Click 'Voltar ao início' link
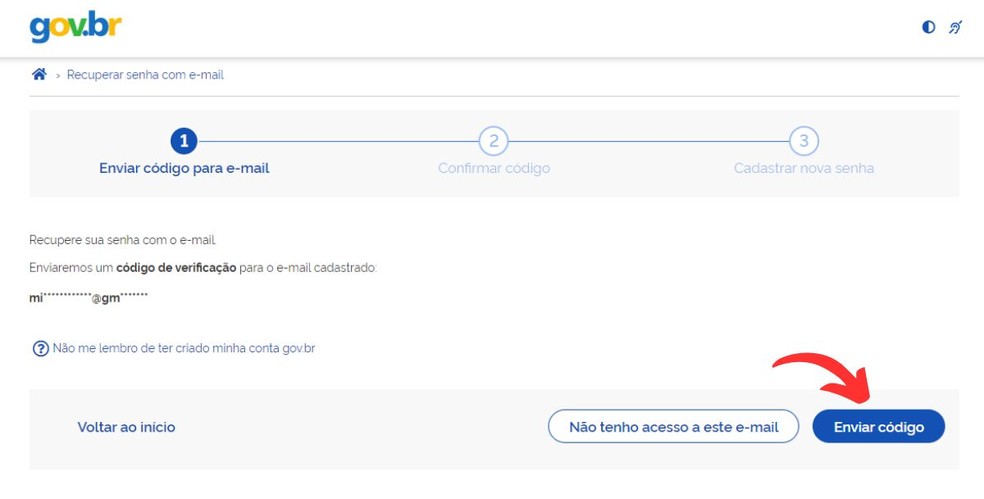The height and width of the screenshot is (499, 984). (x=126, y=427)
